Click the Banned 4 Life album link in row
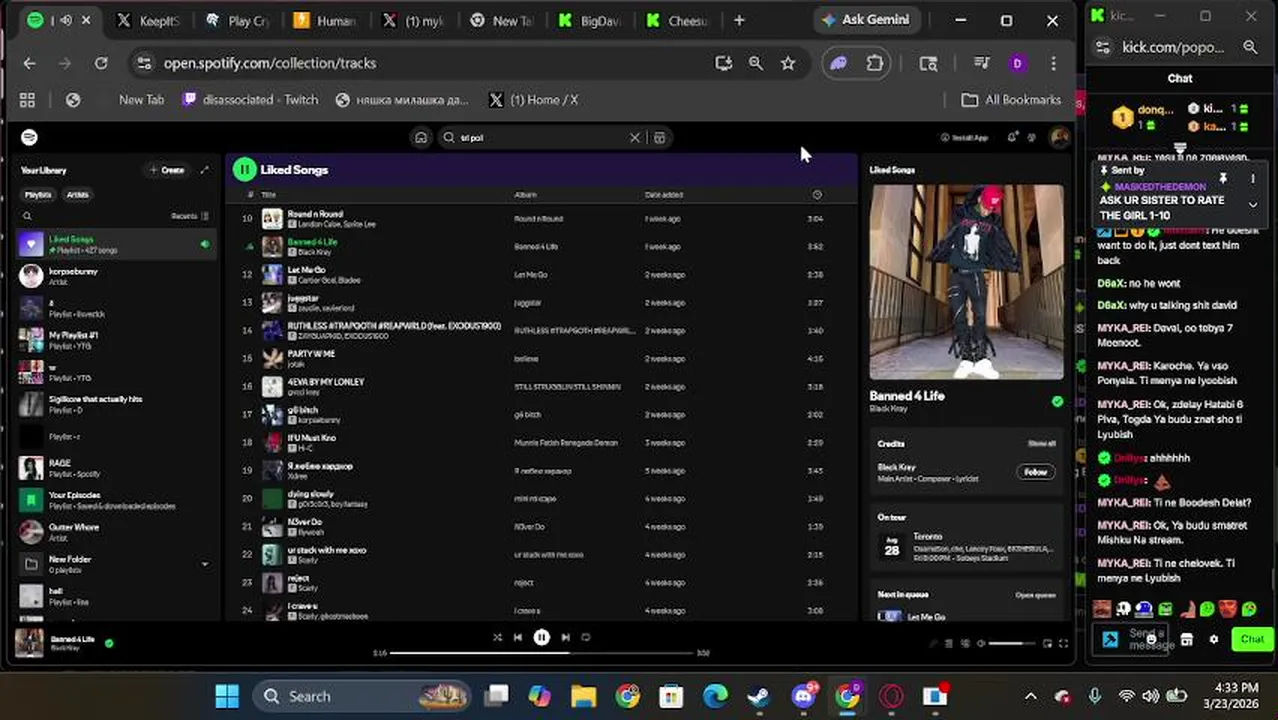This screenshot has height=720, width=1278. 538,247
